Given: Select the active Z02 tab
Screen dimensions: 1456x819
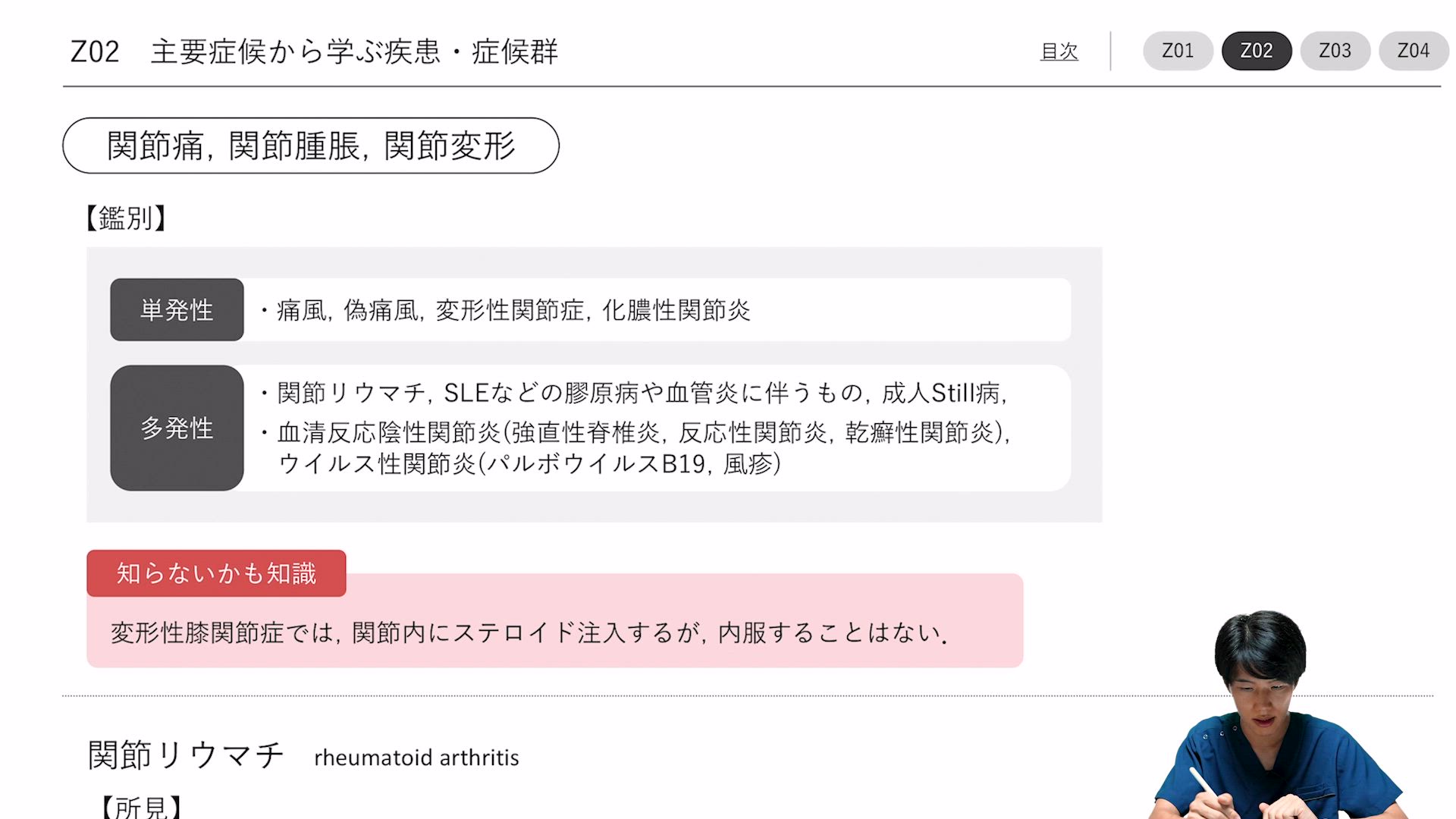Looking at the screenshot, I should point(1257,51).
